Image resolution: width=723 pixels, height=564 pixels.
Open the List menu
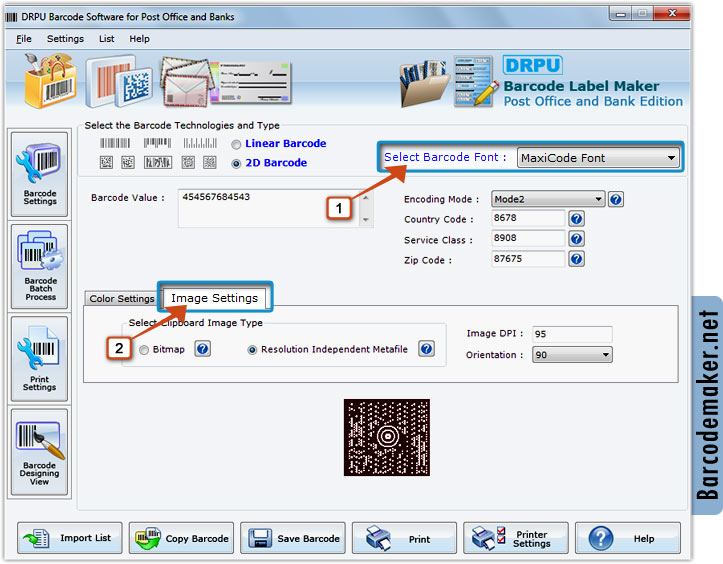107,39
